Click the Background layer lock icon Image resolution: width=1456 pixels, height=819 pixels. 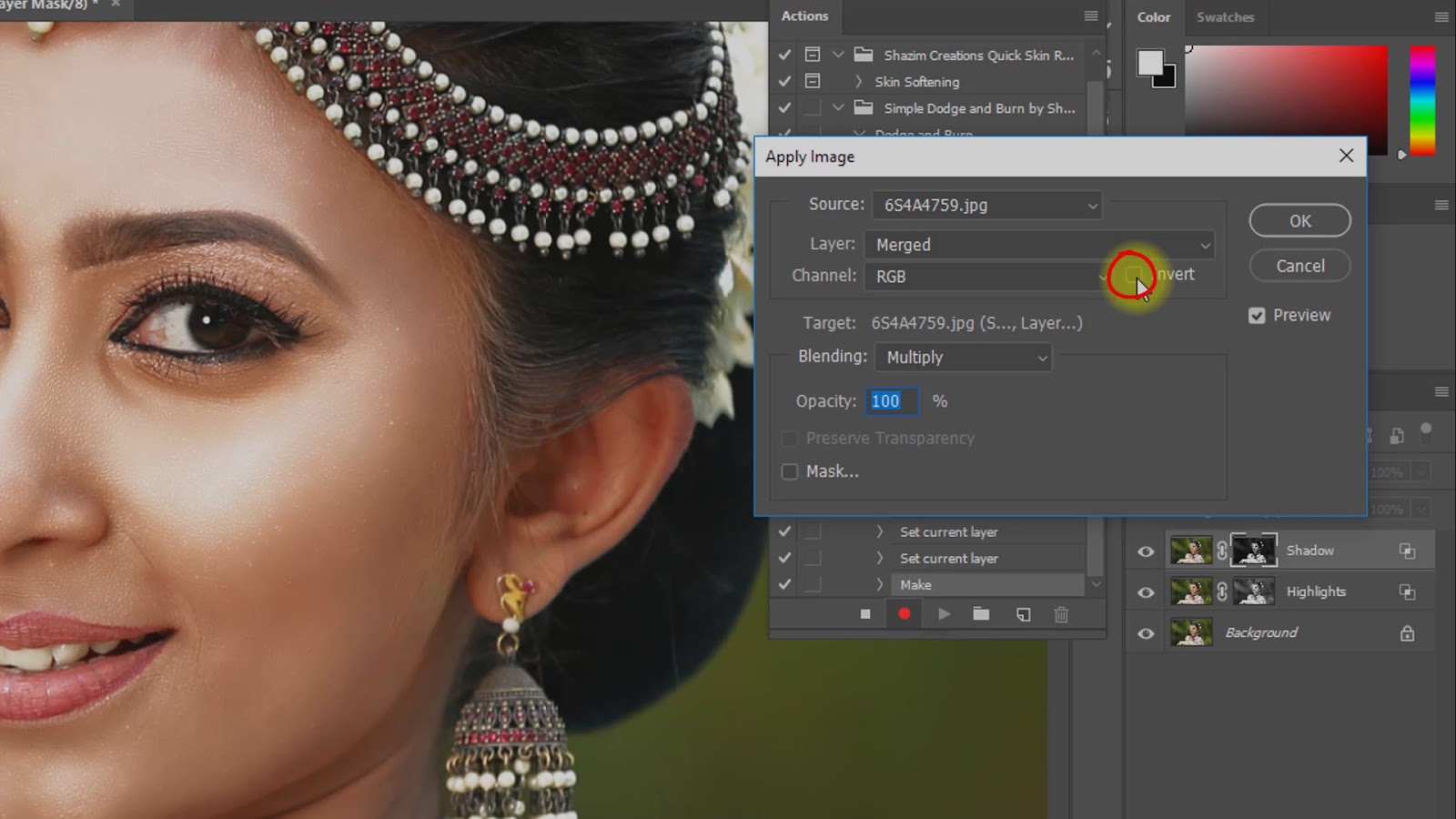[x=1407, y=633]
